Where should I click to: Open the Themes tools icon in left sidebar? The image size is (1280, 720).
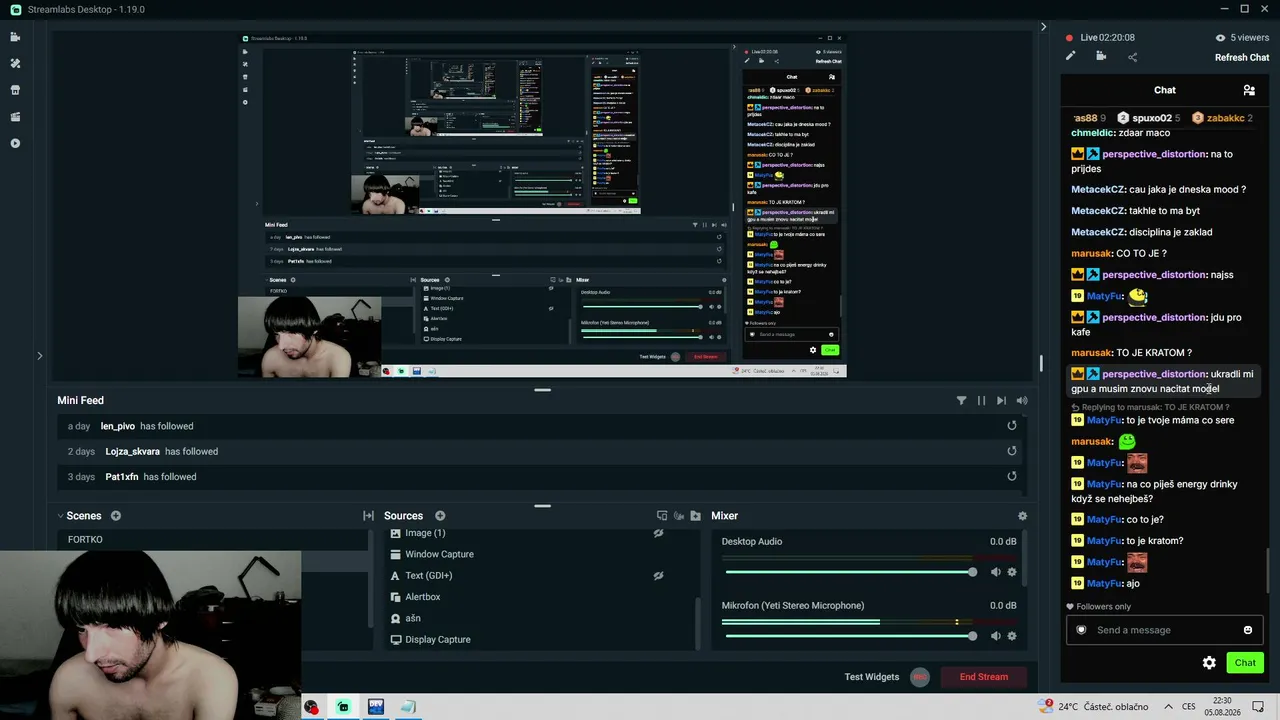pos(15,63)
